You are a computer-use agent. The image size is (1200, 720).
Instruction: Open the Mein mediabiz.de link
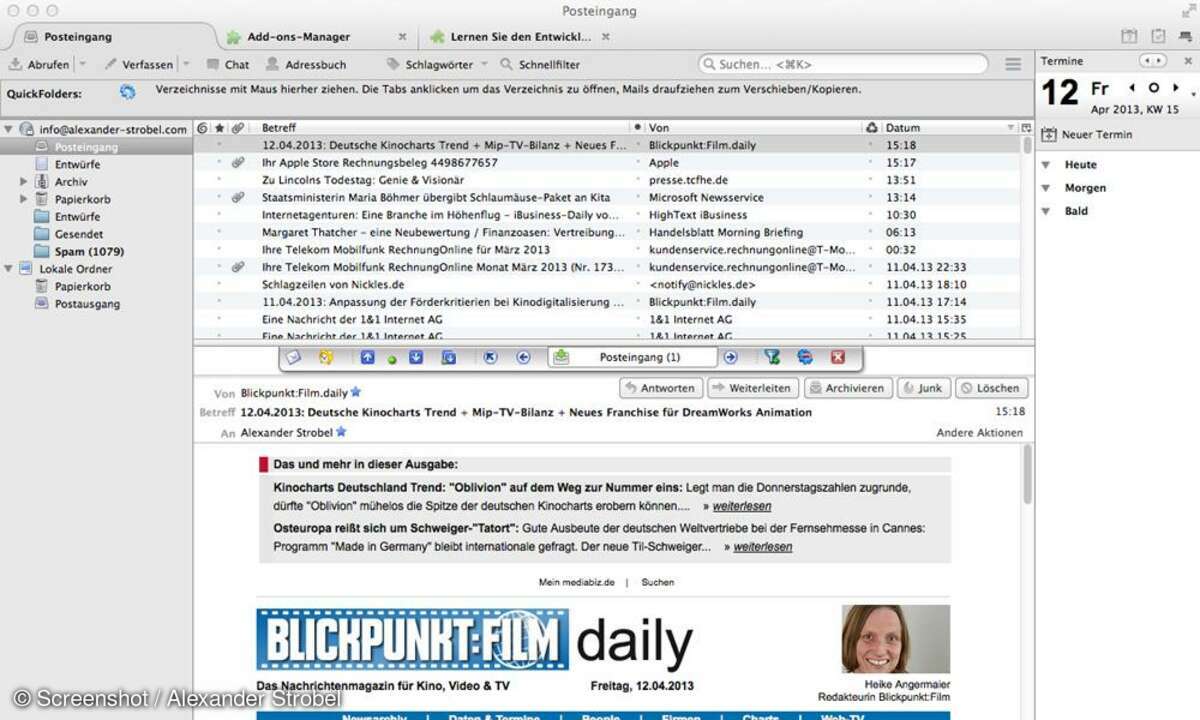click(x=577, y=582)
